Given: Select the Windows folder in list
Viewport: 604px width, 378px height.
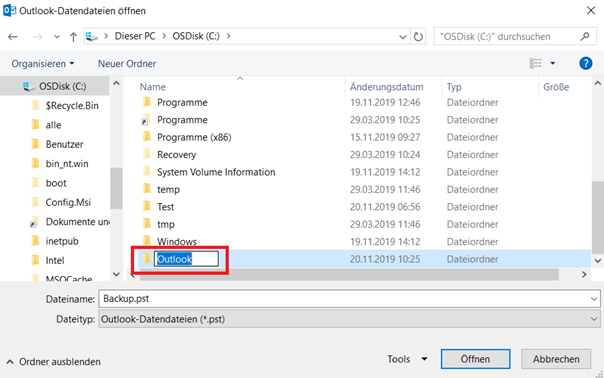Looking at the screenshot, I should point(177,242).
